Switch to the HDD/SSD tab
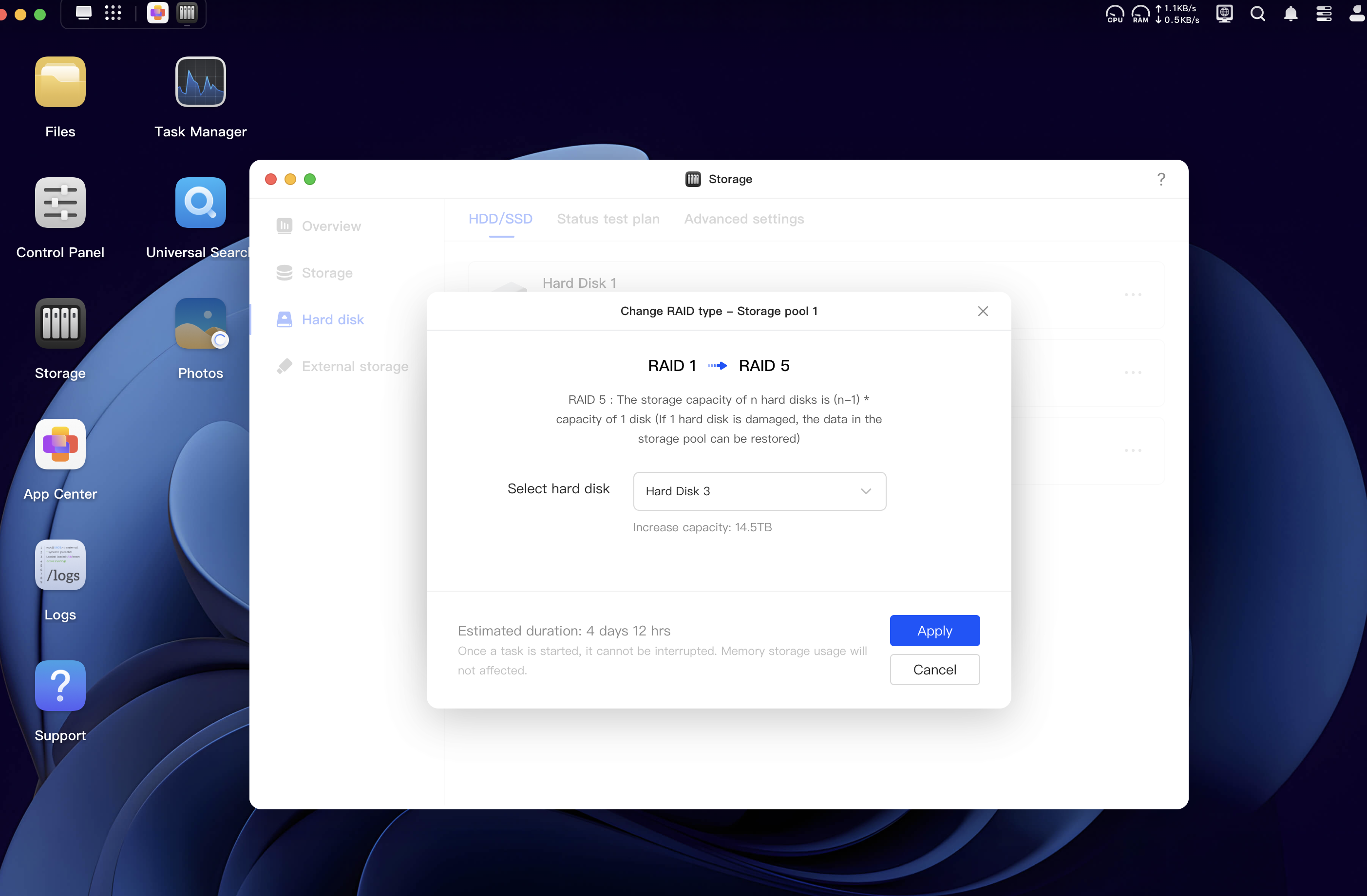 (x=500, y=219)
